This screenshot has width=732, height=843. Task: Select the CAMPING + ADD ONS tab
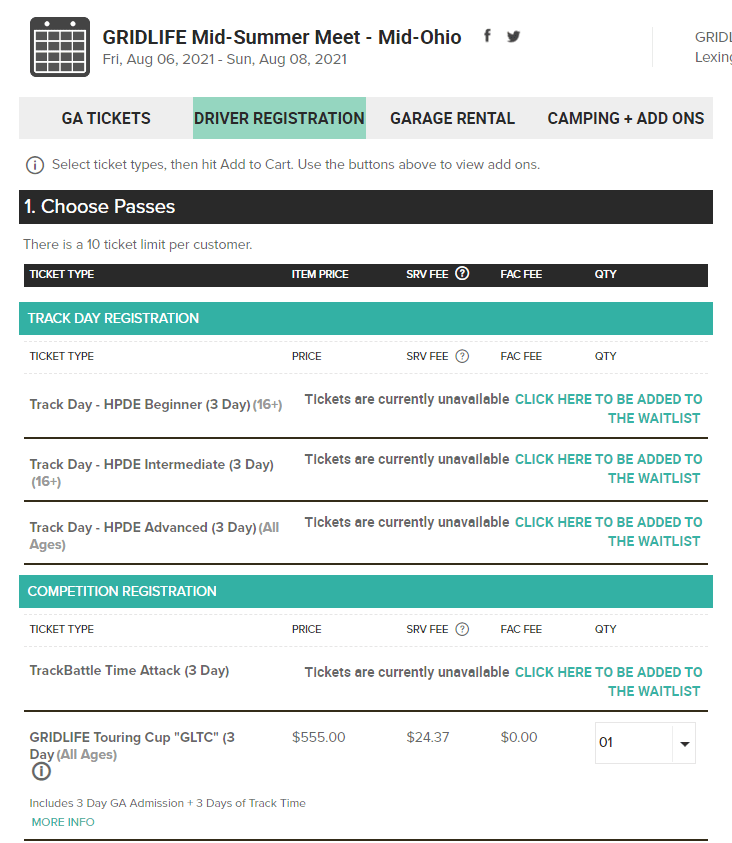point(625,118)
